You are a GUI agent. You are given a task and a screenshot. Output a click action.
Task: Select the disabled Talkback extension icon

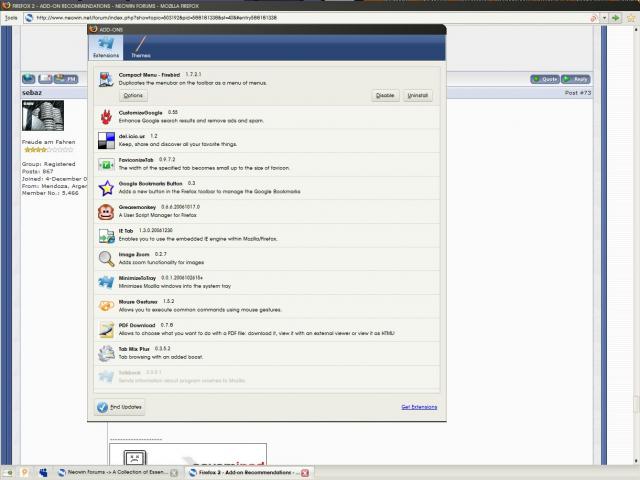pos(106,376)
